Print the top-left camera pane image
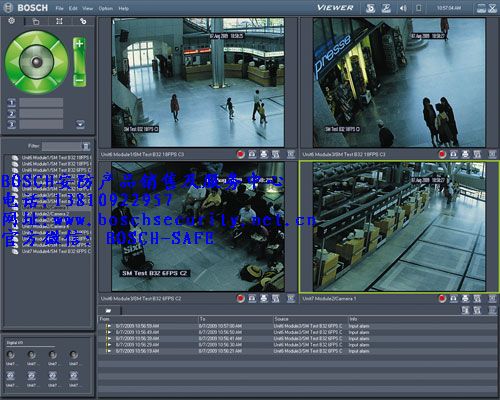The height and width of the screenshot is (400, 500). [x=264, y=154]
